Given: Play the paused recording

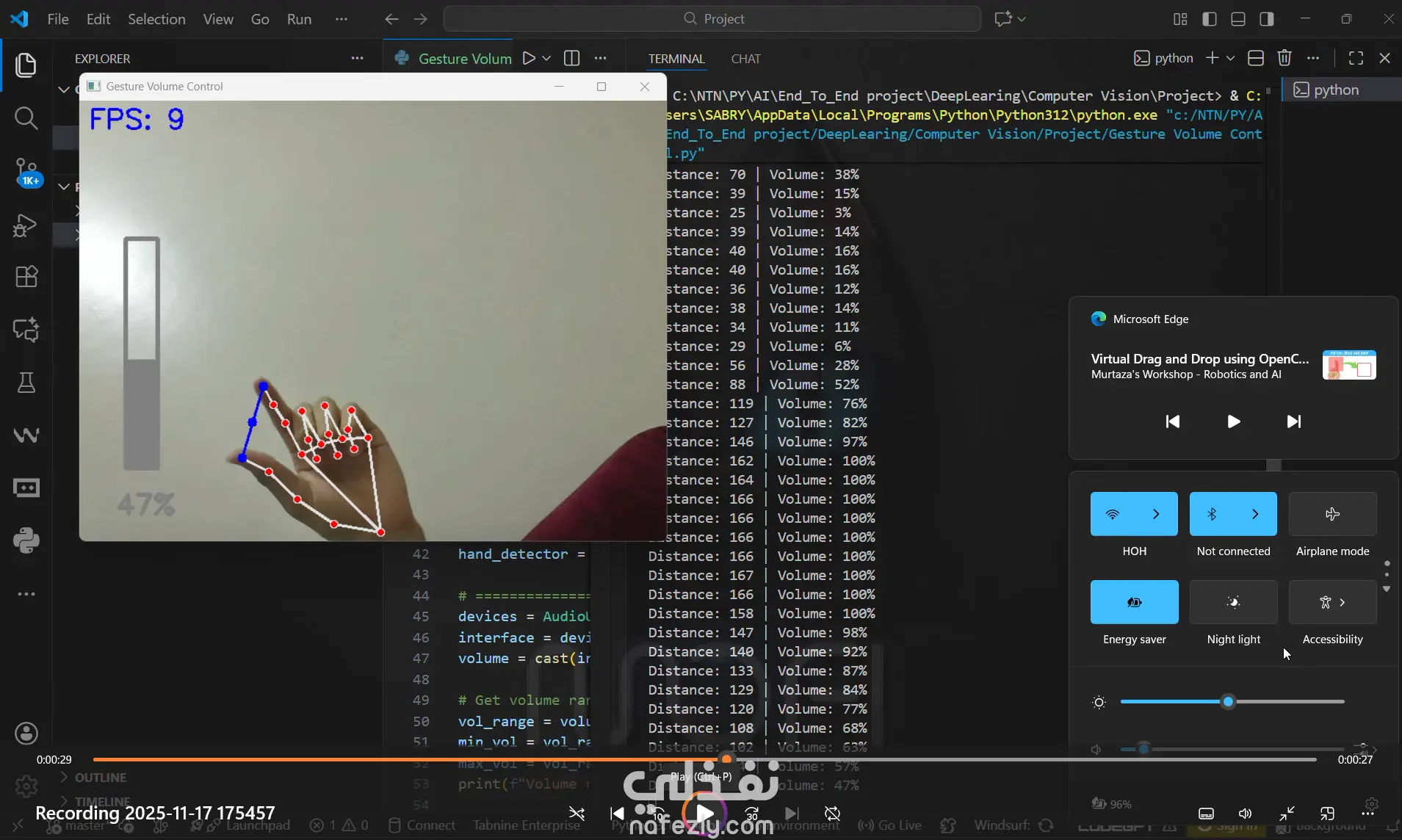Looking at the screenshot, I should 704,814.
